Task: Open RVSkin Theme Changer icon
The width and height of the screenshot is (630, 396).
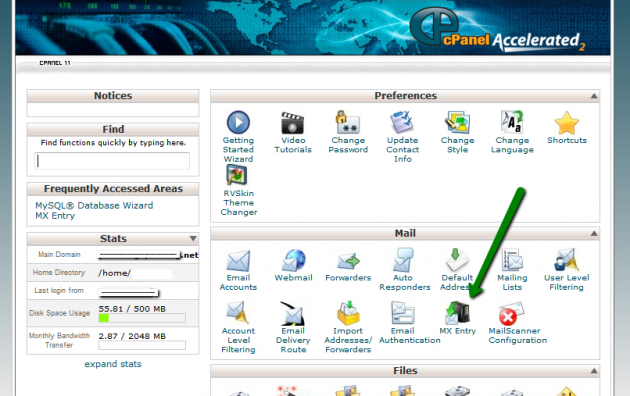Action: [x=237, y=175]
